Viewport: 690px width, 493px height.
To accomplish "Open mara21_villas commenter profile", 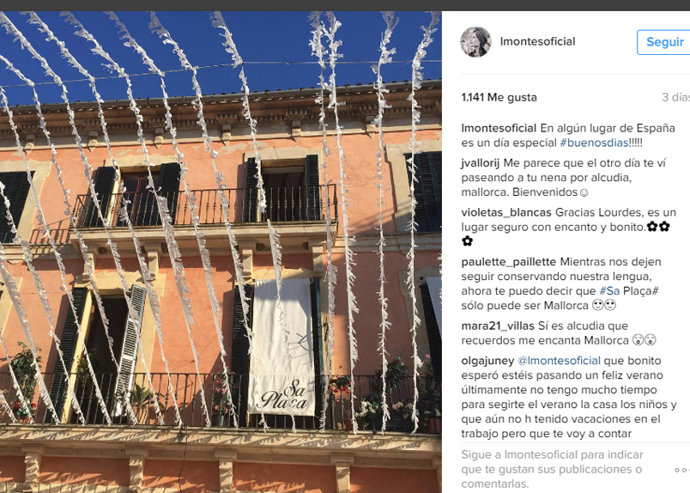I will [x=497, y=326].
